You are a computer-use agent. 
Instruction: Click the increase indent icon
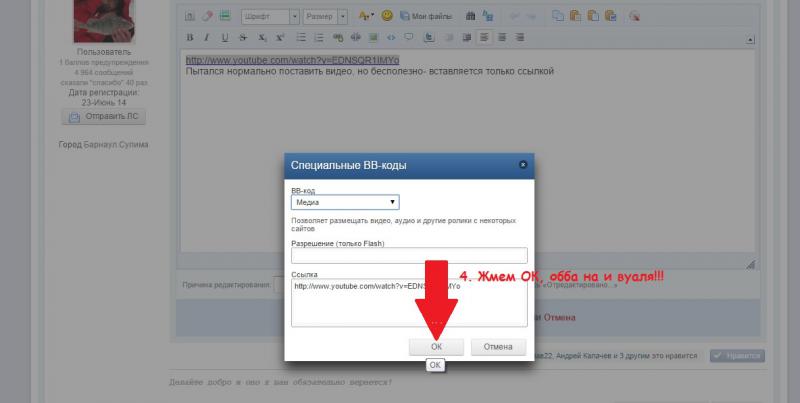(466, 37)
